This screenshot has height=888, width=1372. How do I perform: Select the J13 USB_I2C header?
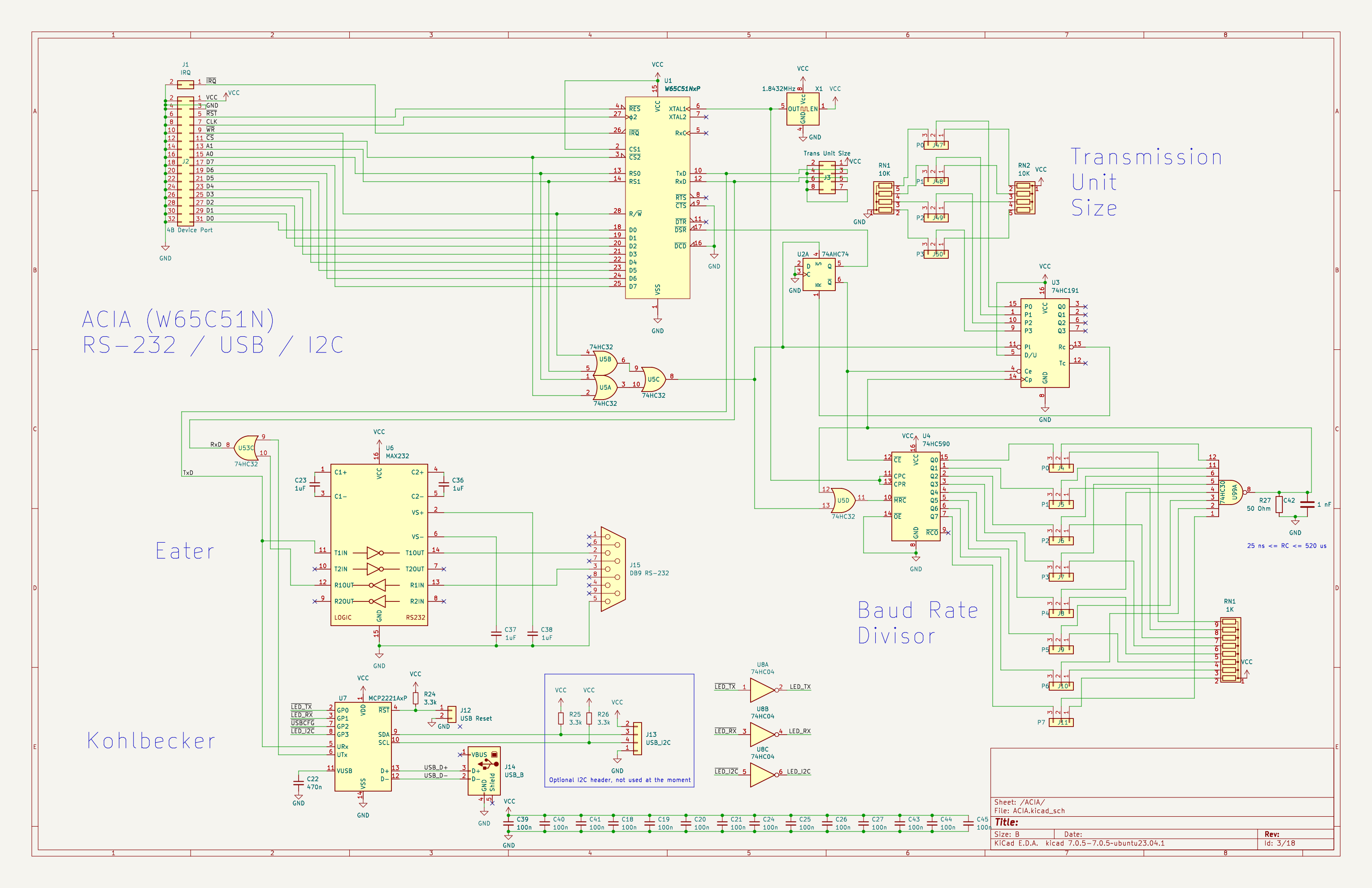tap(637, 739)
